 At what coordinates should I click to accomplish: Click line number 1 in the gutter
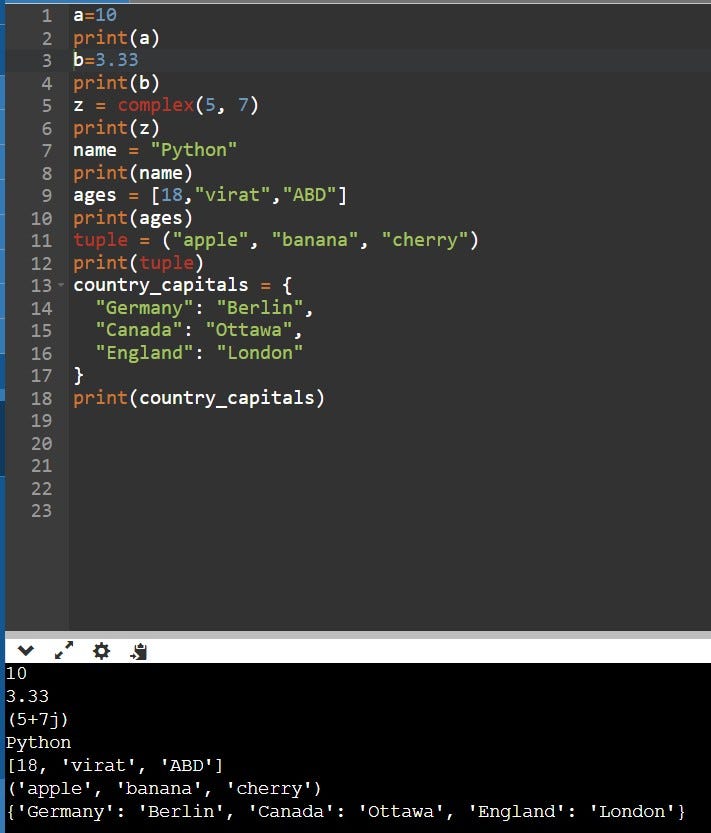(47, 15)
